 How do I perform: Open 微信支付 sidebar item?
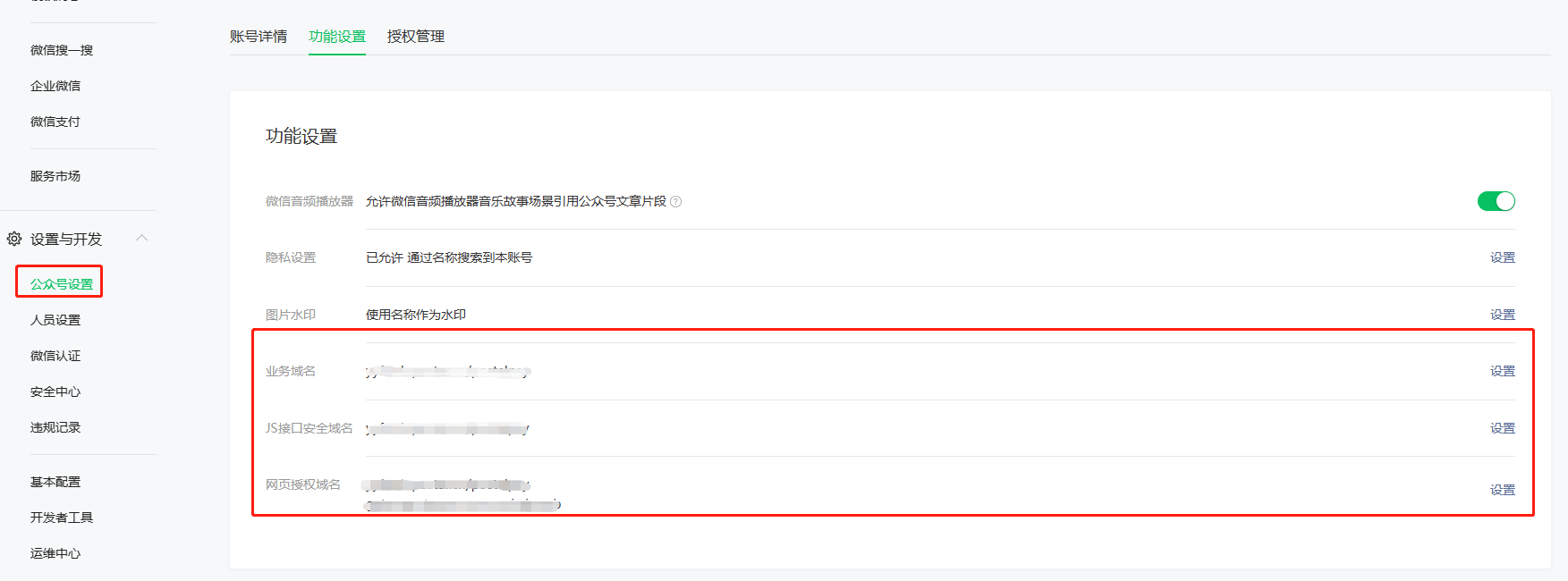pos(55,122)
